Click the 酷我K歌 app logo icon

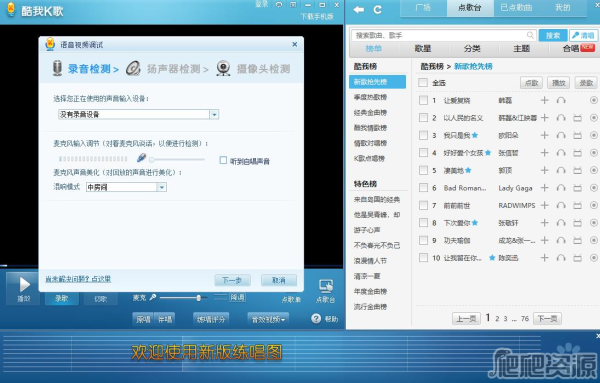point(11,10)
